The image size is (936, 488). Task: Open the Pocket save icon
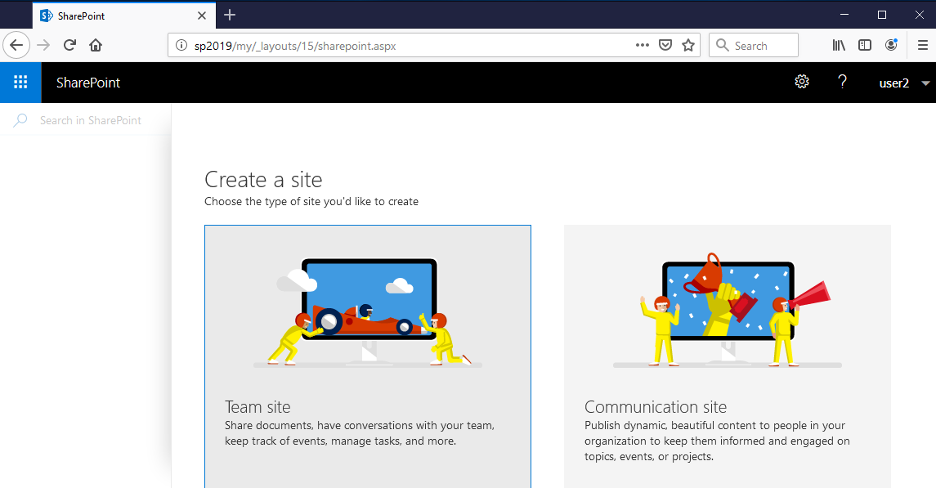click(665, 45)
